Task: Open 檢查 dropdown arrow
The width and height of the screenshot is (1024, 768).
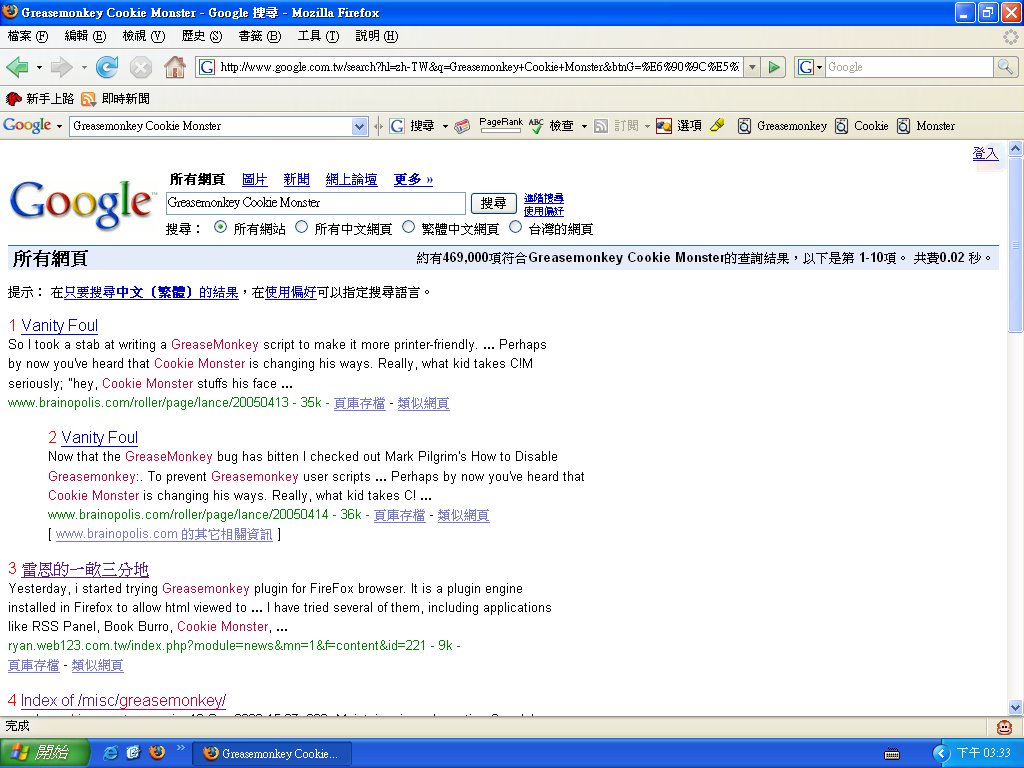Action: click(x=584, y=127)
